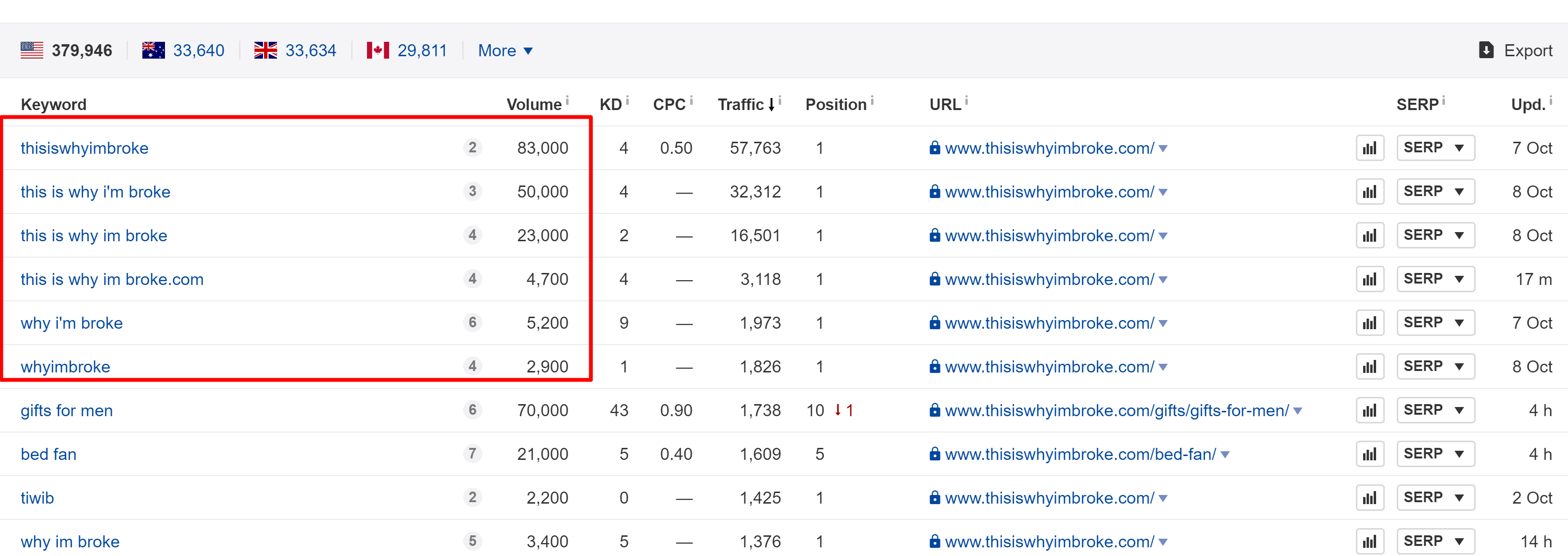This screenshot has width=1568, height=556.
Task: Open history chart icon for thisiswhyimbroke row
Action: pyautogui.click(x=1369, y=148)
